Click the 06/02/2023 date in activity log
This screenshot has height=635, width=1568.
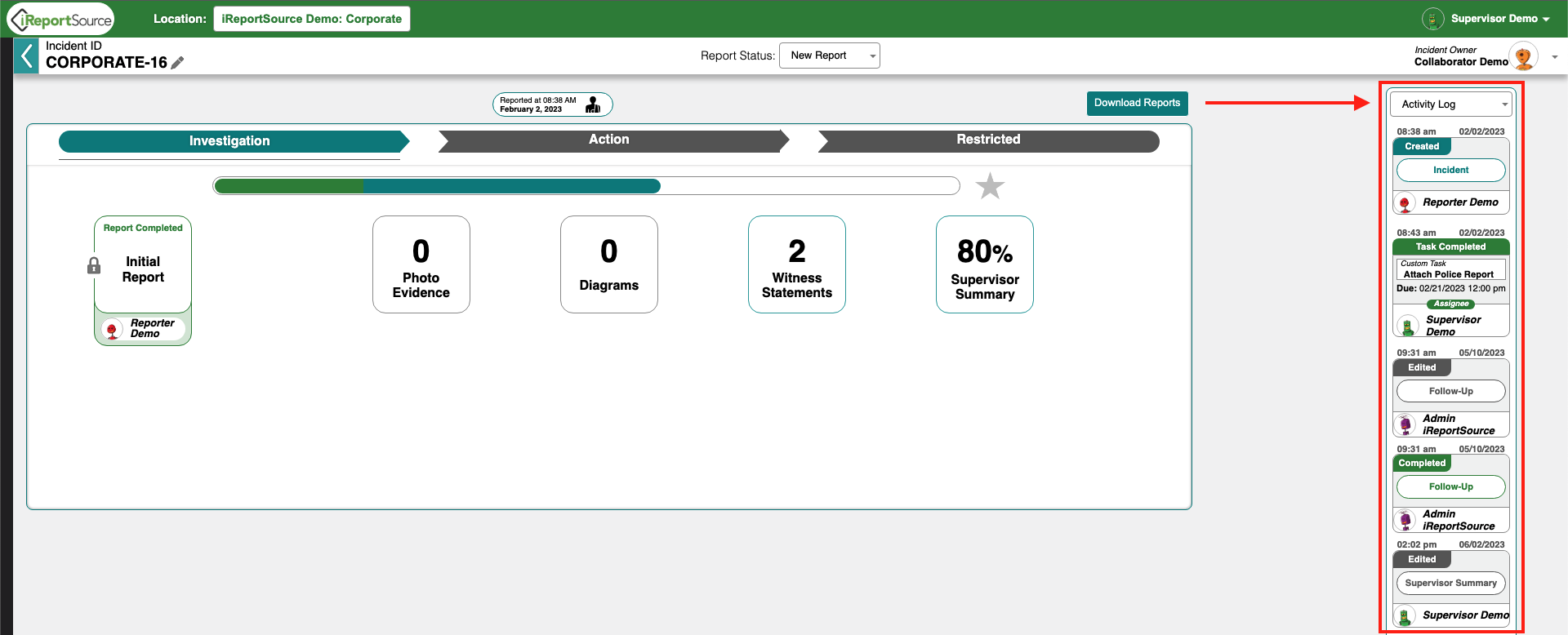click(1481, 545)
